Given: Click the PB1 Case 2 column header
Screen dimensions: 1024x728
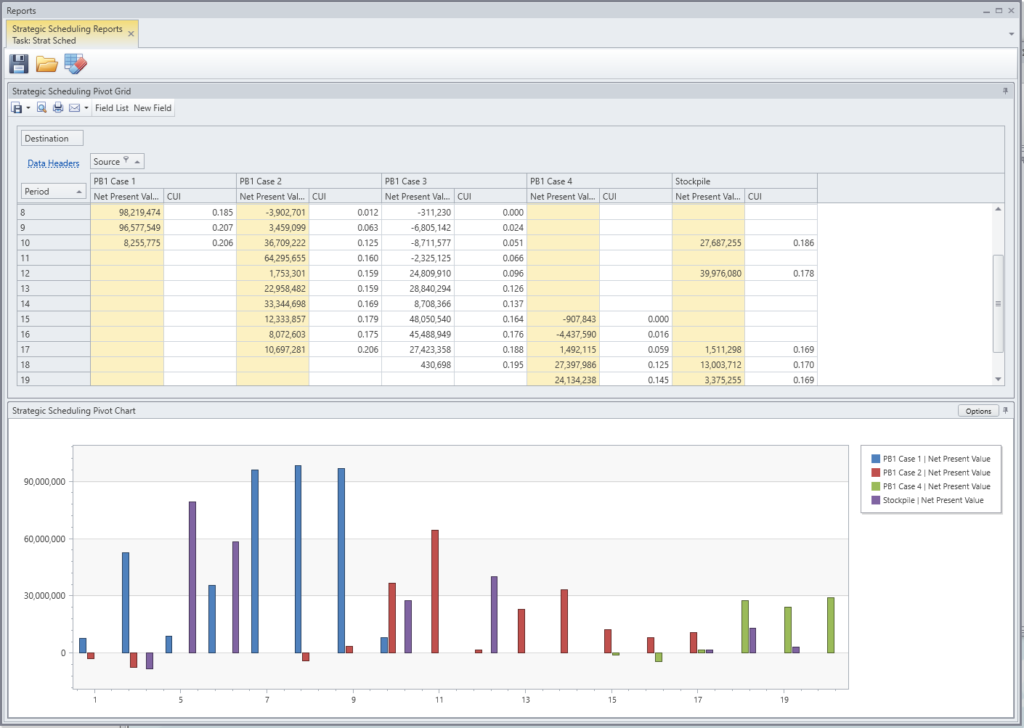Looking at the screenshot, I should tap(309, 181).
